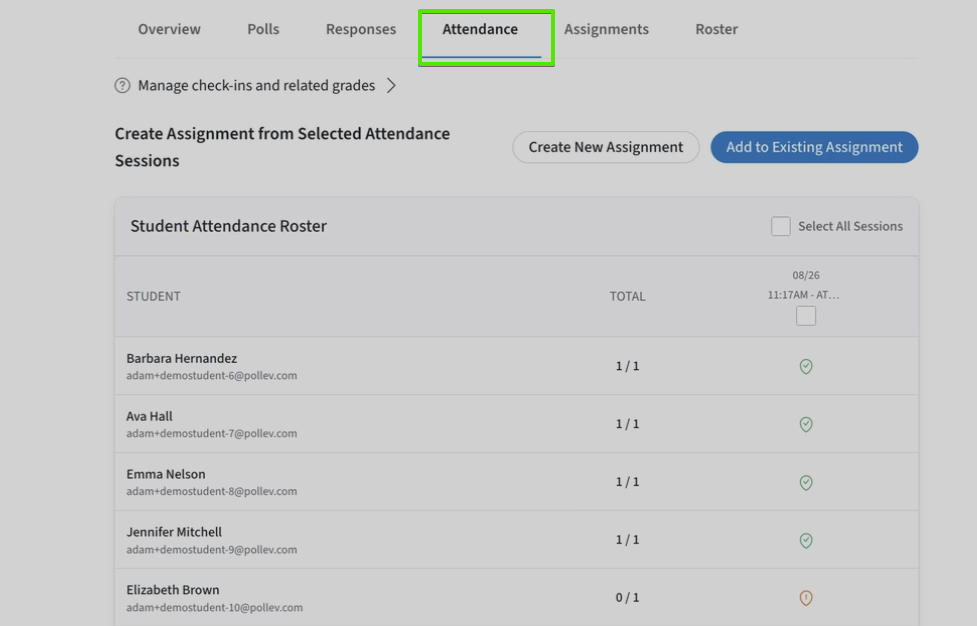Image resolution: width=977 pixels, height=626 pixels.
Task: Click Emma Nelson's green attendance indicator
Action: (806, 482)
